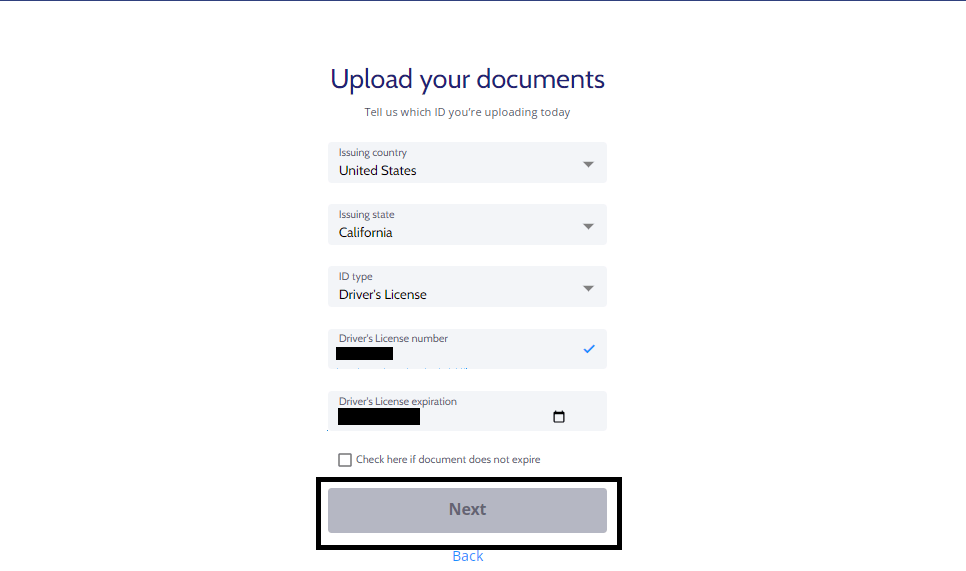966x571 pixels.
Task: Click the Issuing state field label
Action: point(367,214)
